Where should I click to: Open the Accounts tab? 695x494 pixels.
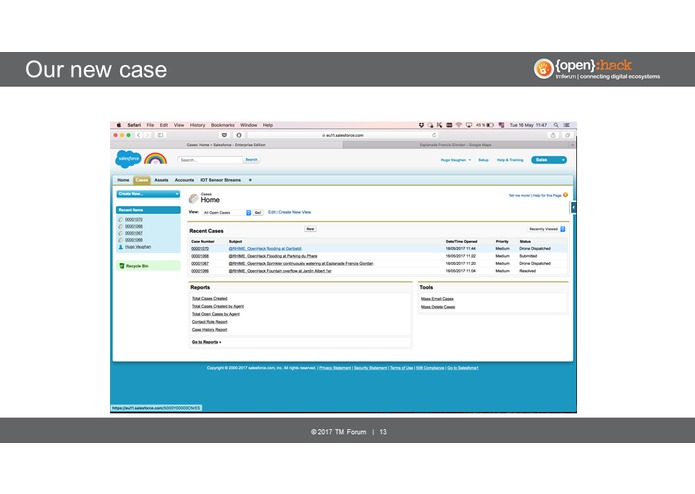point(184,180)
